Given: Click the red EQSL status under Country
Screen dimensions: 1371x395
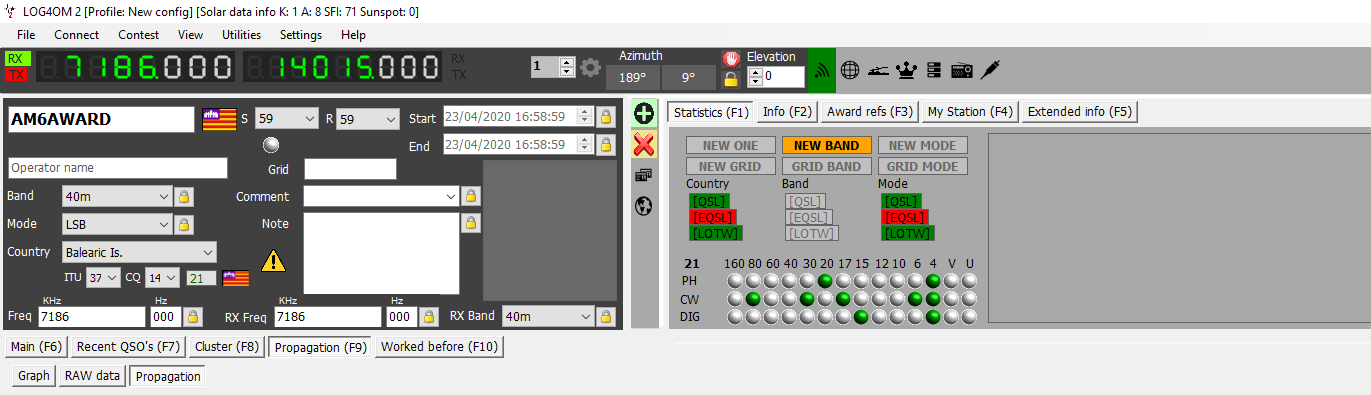Looking at the screenshot, I should point(711,217).
